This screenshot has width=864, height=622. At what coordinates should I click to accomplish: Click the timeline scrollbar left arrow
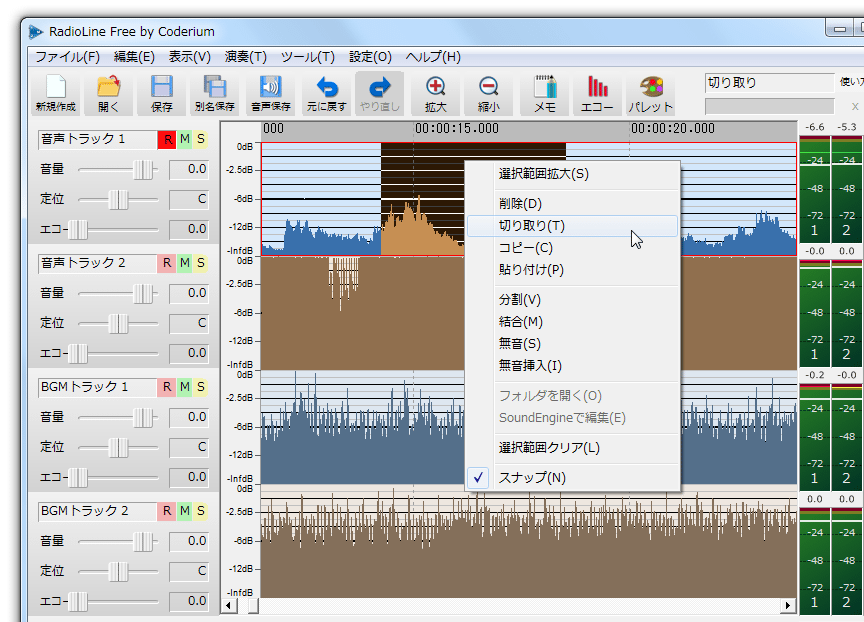pyautogui.click(x=229, y=605)
